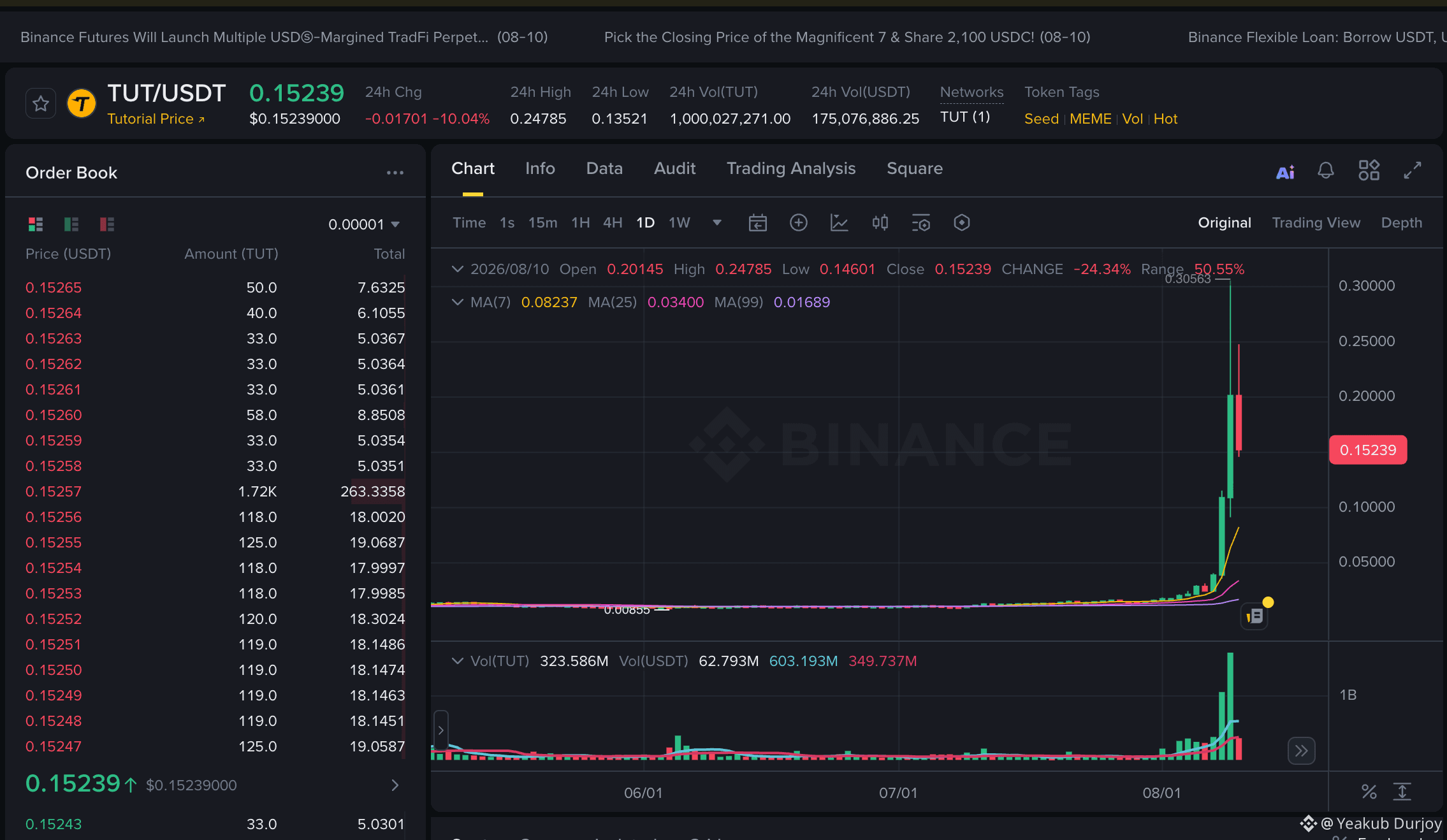Click the MA(7) 0.08237 indicator value
Viewport: 1447px width, 840px height.
(549, 302)
